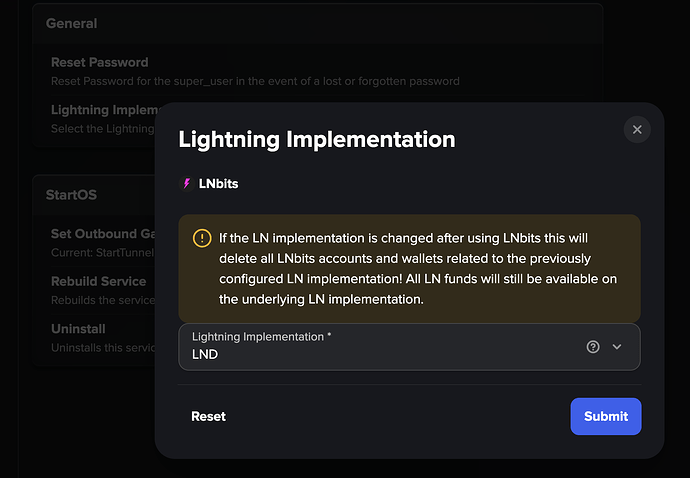This screenshot has height=478, width=690.
Task: Open the help question mark icon
Action: pos(593,347)
